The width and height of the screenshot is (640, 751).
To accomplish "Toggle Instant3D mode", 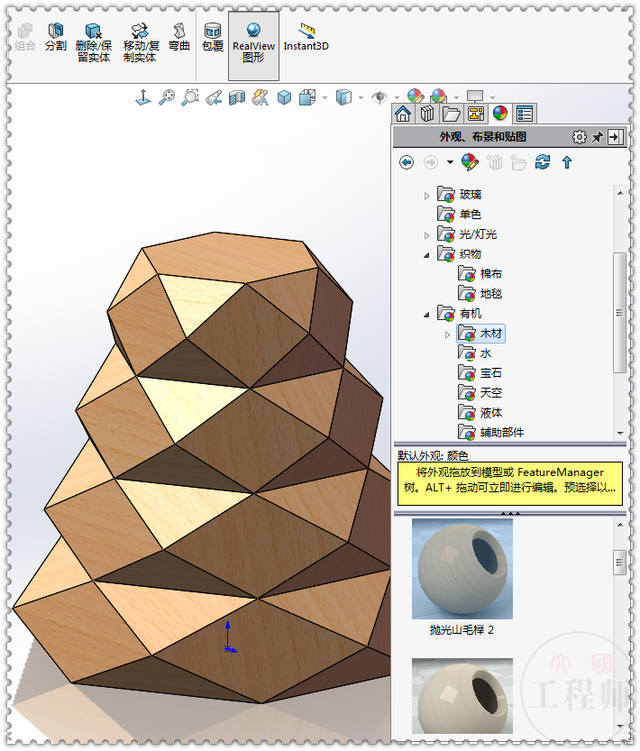I will point(306,37).
